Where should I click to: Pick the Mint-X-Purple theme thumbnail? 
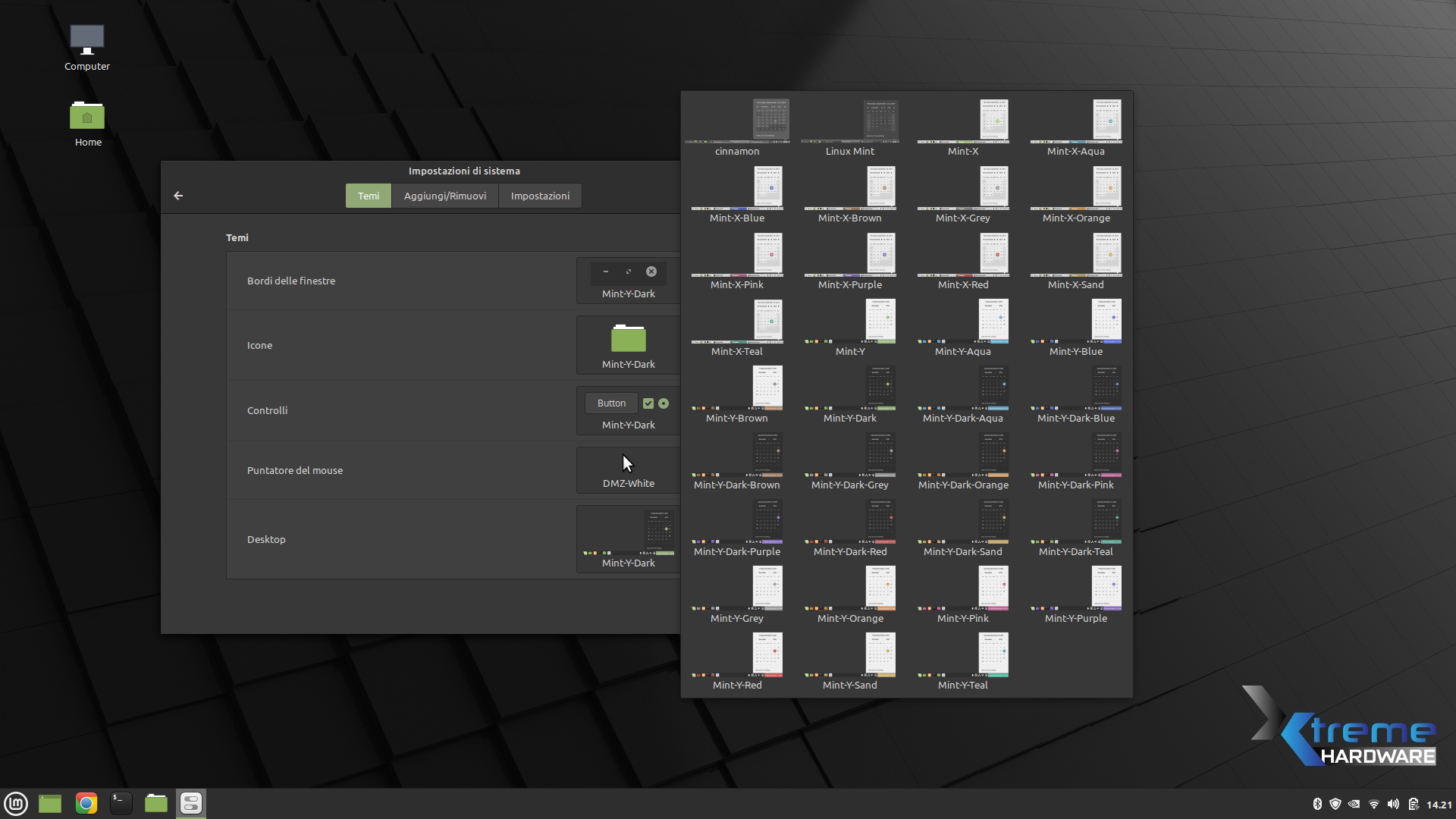pyautogui.click(x=850, y=260)
